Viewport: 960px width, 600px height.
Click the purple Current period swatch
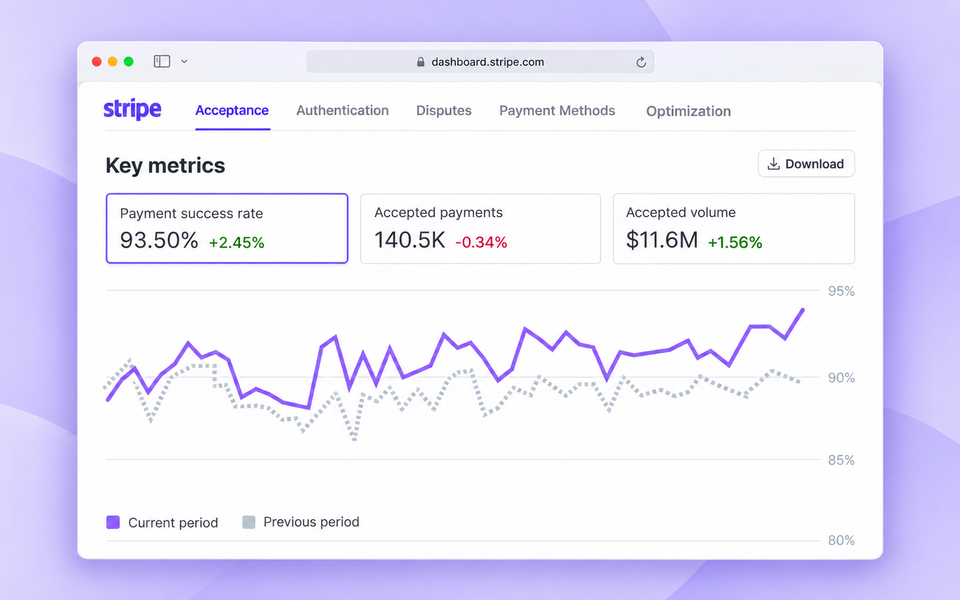click(113, 522)
